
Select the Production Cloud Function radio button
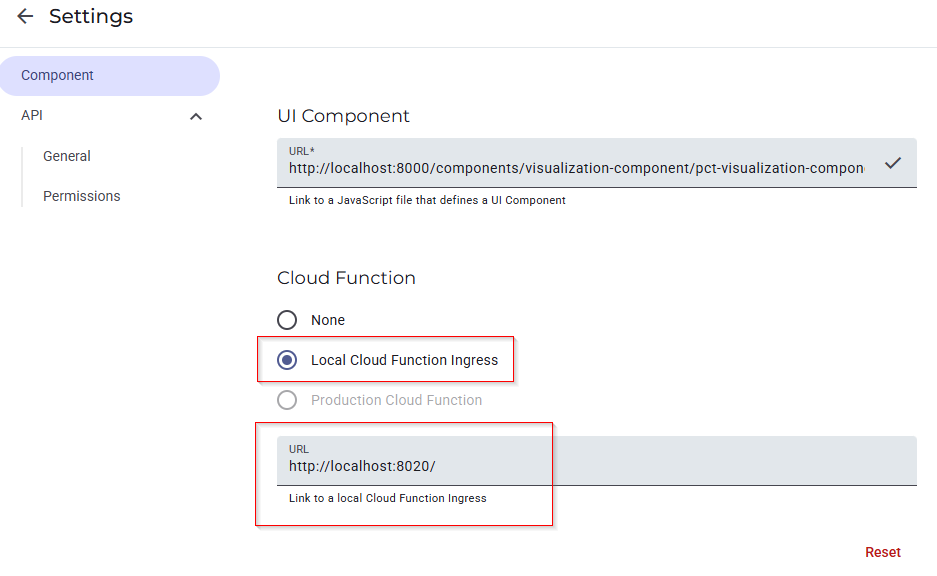pyautogui.click(x=287, y=400)
